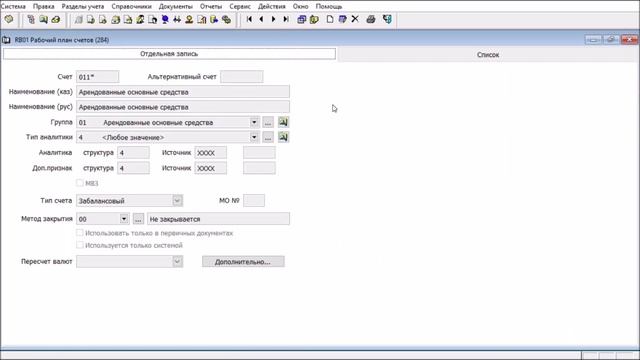Click the ellipsis button next to Группа
This screenshot has width=640, height=360.
click(268, 122)
